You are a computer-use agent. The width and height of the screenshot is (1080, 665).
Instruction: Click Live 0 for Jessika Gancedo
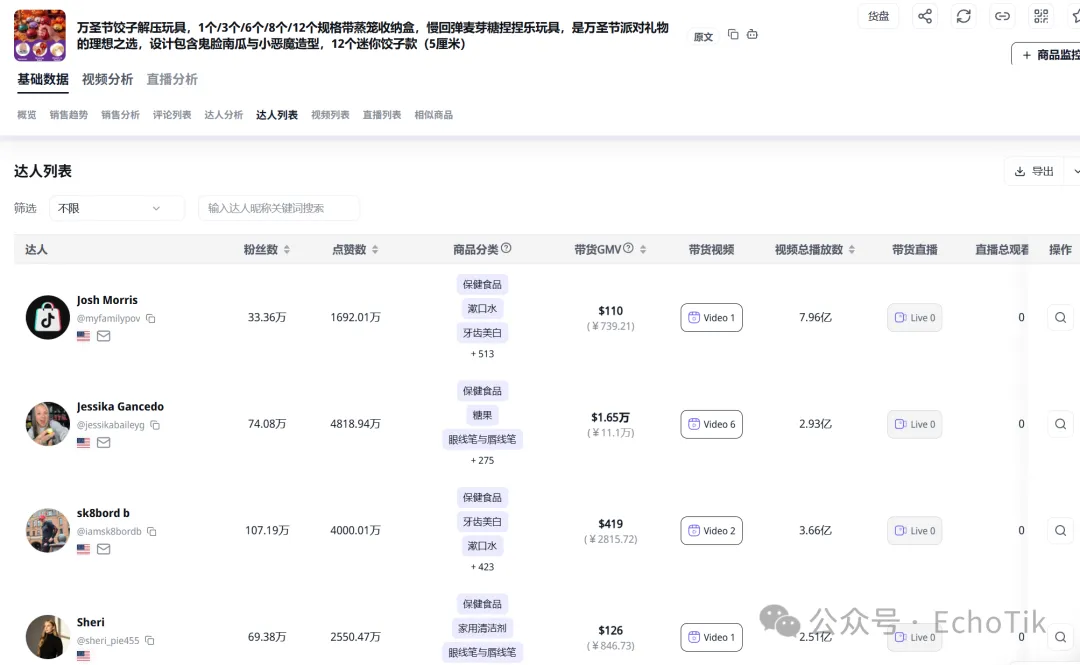click(915, 424)
